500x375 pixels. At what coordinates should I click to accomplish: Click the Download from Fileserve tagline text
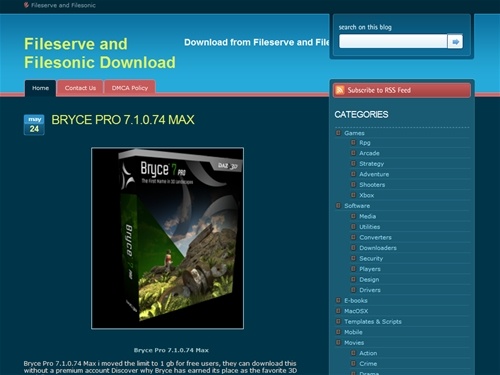click(257, 42)
